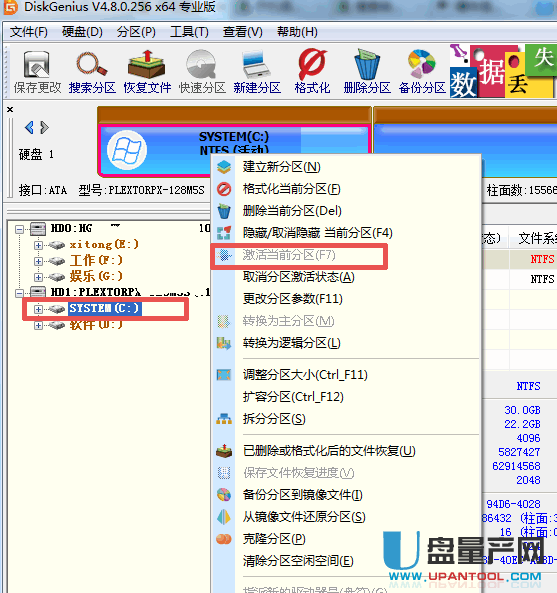Create a partition with 新建分区 icon
This screenshot has height=593, width=557.
tap(257, 72)
